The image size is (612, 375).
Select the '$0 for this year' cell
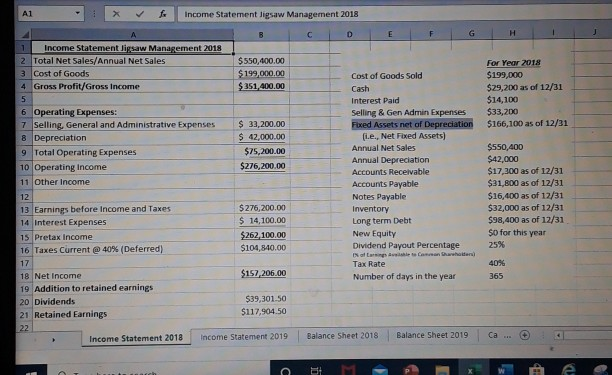coord(517,233)
